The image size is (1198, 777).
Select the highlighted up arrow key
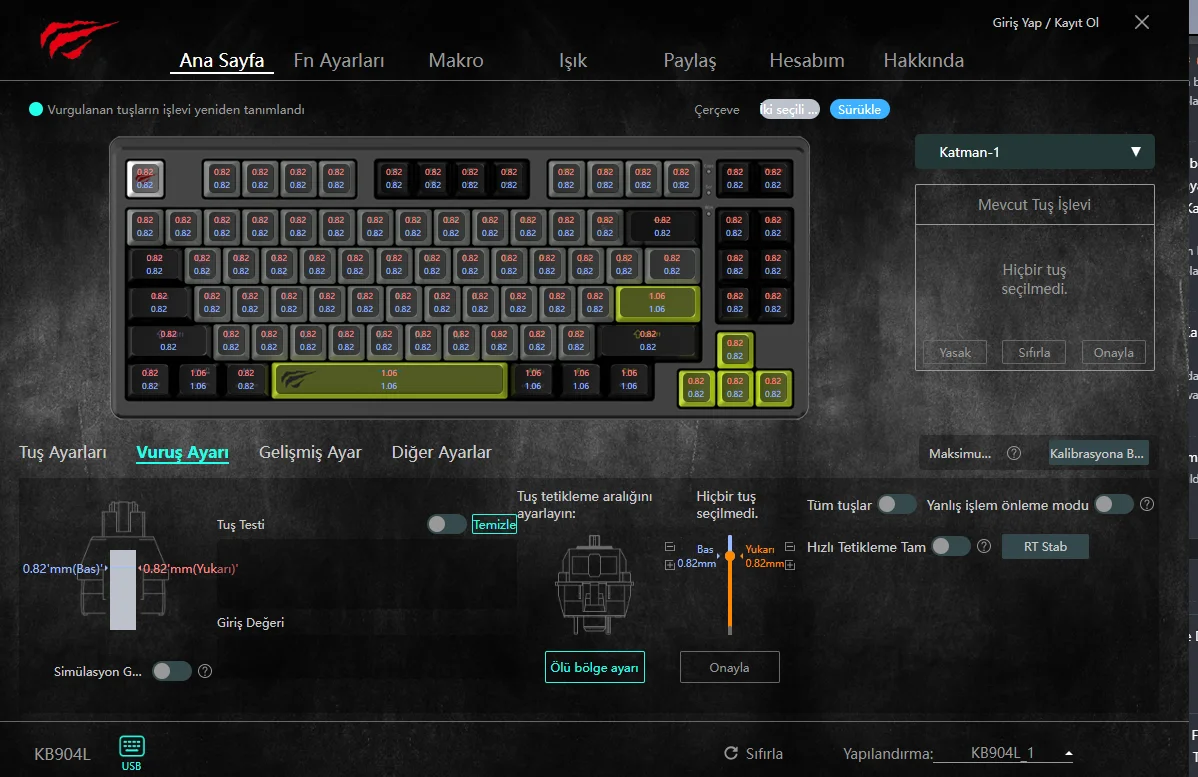point(735,349)
